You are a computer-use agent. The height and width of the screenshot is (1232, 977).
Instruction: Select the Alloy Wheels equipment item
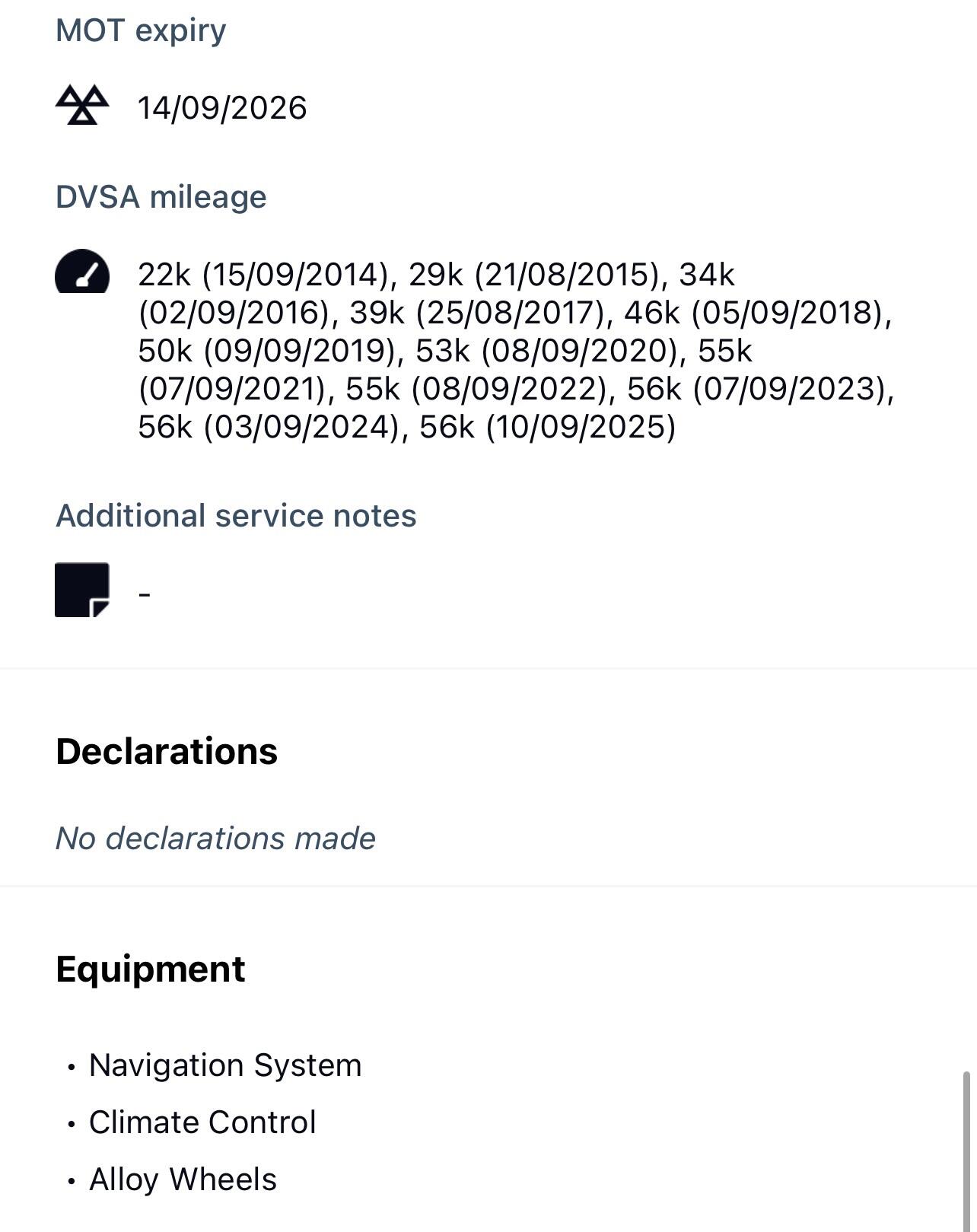pyautogui.click(x=183, y=1179)
